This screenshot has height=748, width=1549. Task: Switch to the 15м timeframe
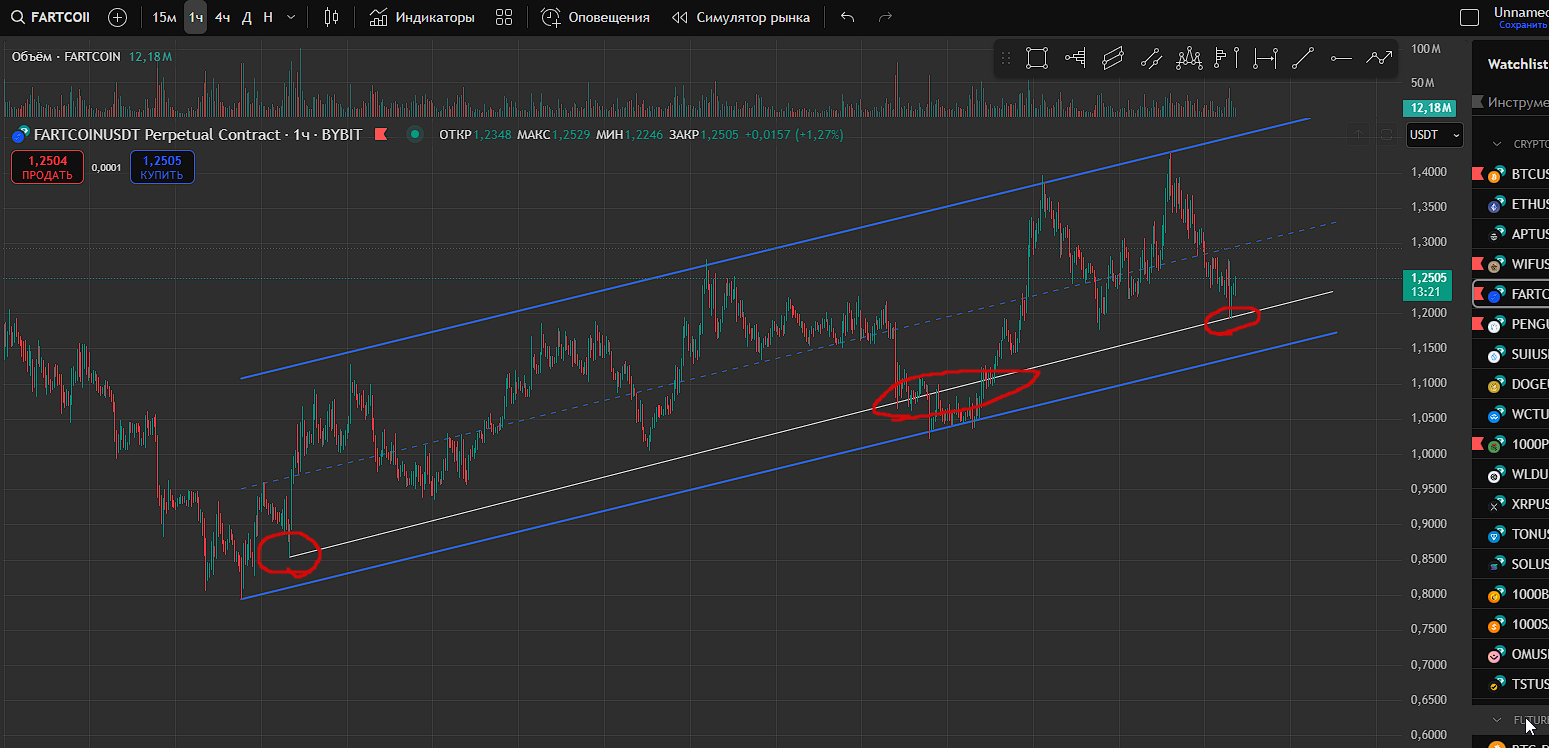164,17
